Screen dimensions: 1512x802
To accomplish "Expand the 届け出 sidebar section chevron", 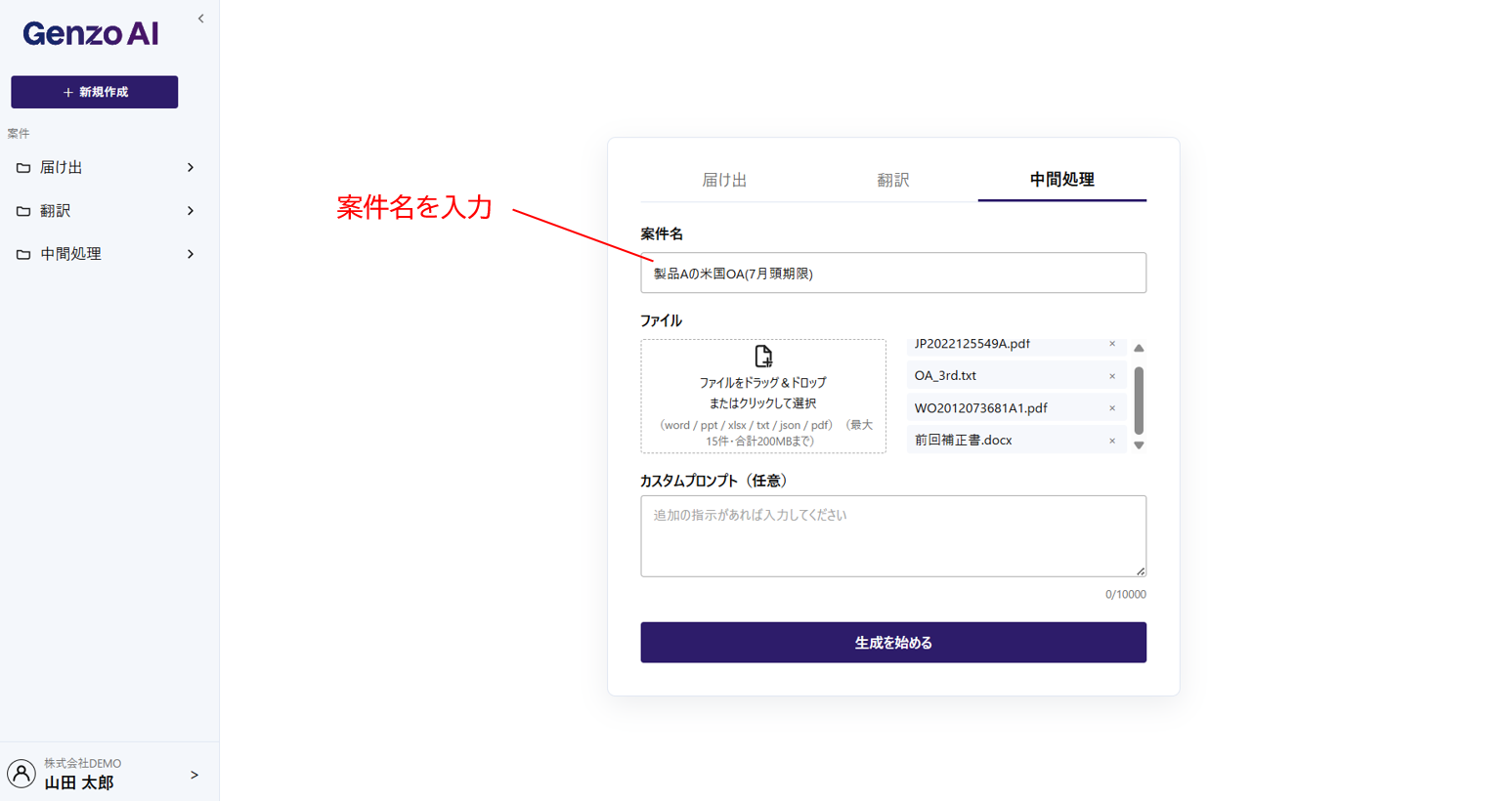I will coord(191,168).
